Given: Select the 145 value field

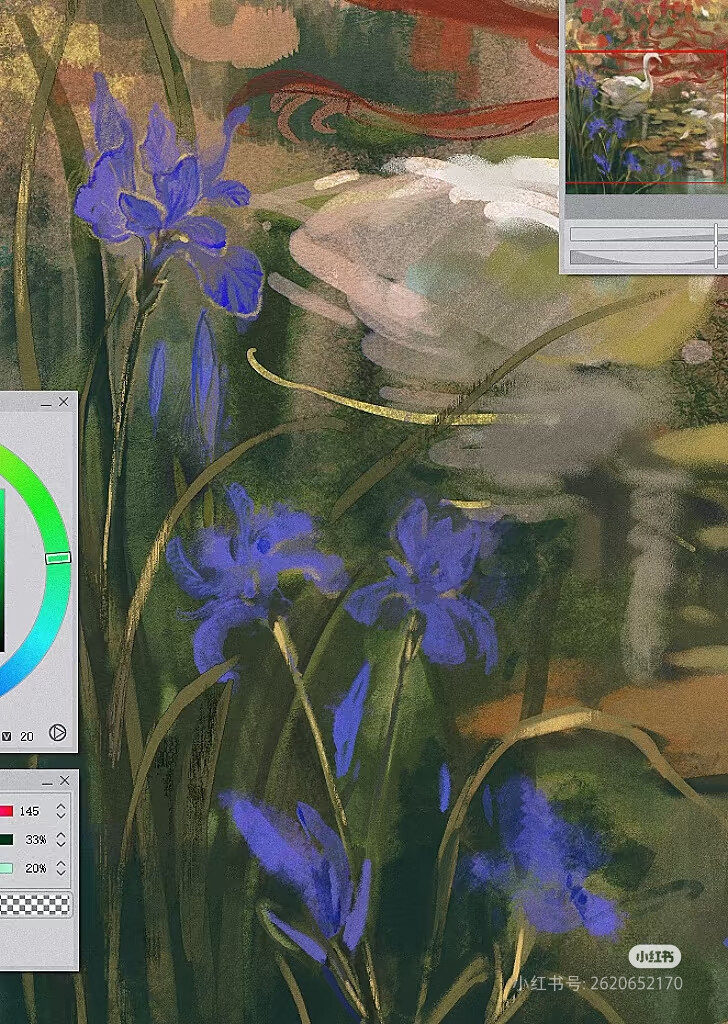Looking at the screenshot, I should click(29, 811).
